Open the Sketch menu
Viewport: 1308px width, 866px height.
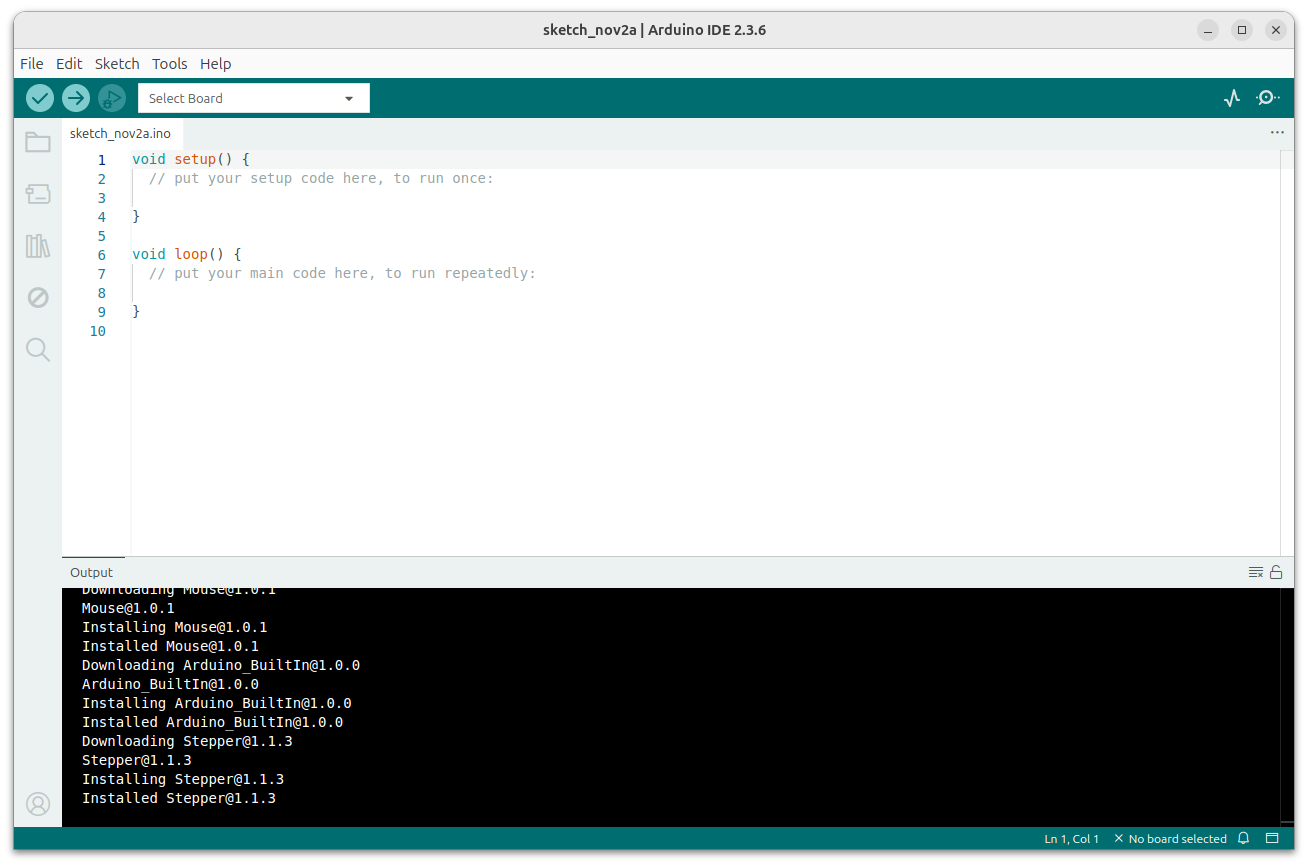click(x=117, y=63)
